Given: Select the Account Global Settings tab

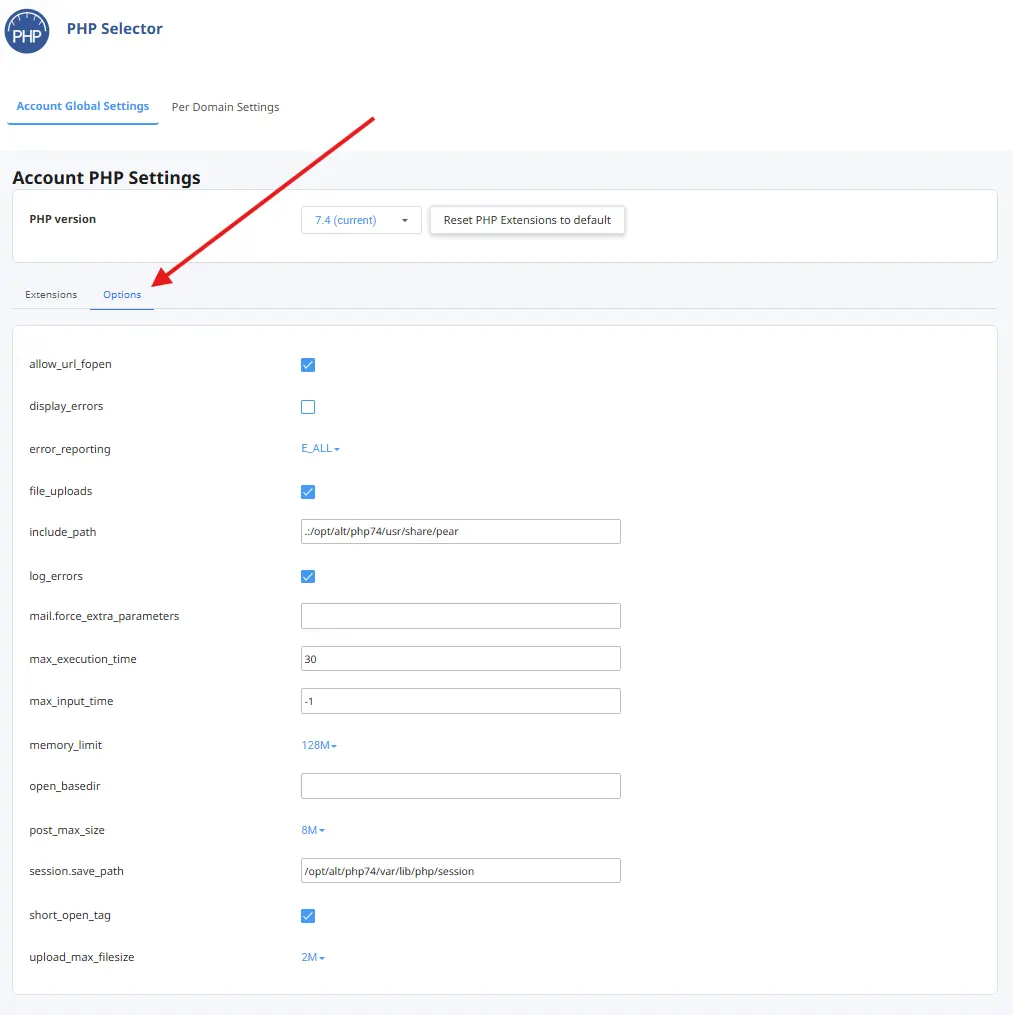Looking at the screenshot, I should [83, 106].
